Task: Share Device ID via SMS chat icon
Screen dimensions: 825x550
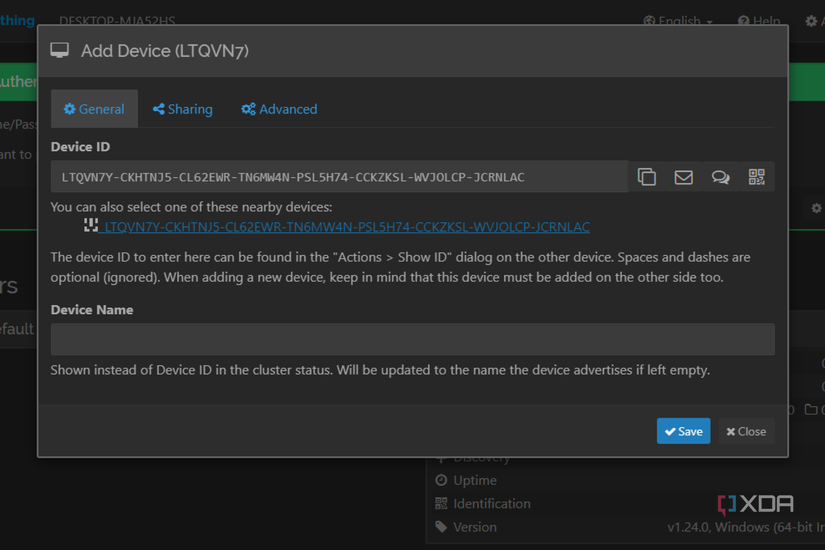Action: point(720,177)
